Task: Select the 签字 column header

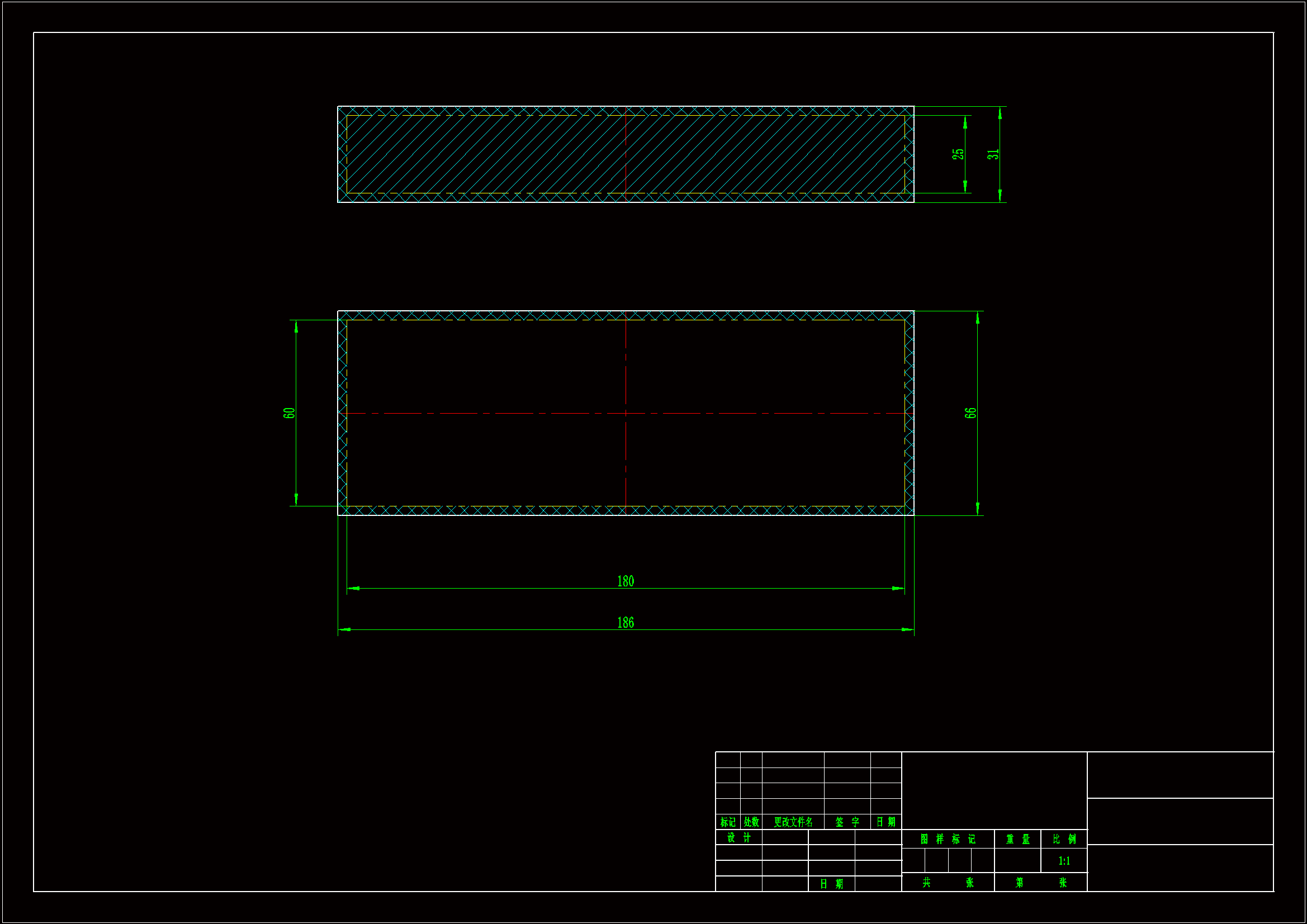Action: tap(847, 822)
